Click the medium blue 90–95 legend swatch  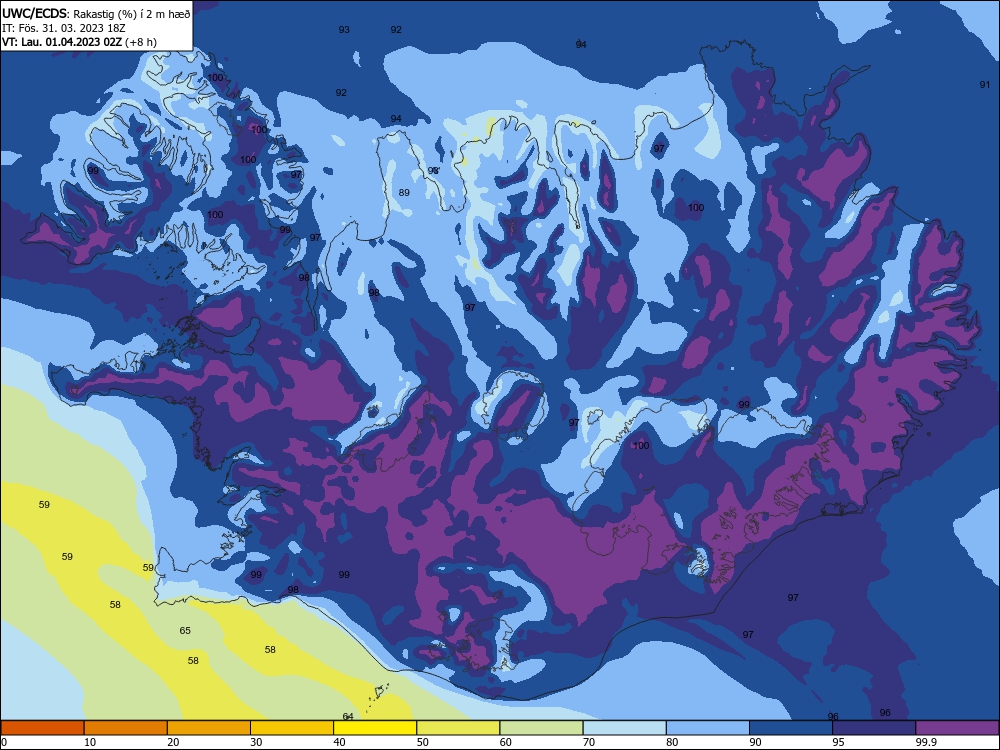(791, 728)
